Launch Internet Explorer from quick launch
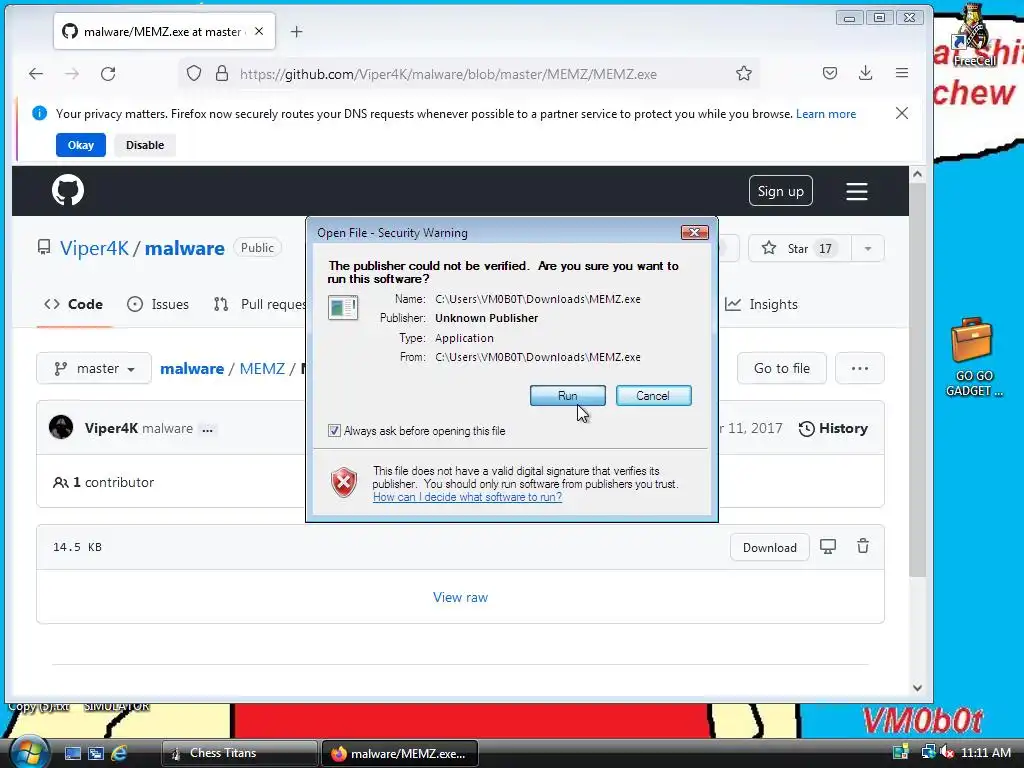Image resolution: width=1024 pixels, height=768 pixels. click(x=119, y=754)
